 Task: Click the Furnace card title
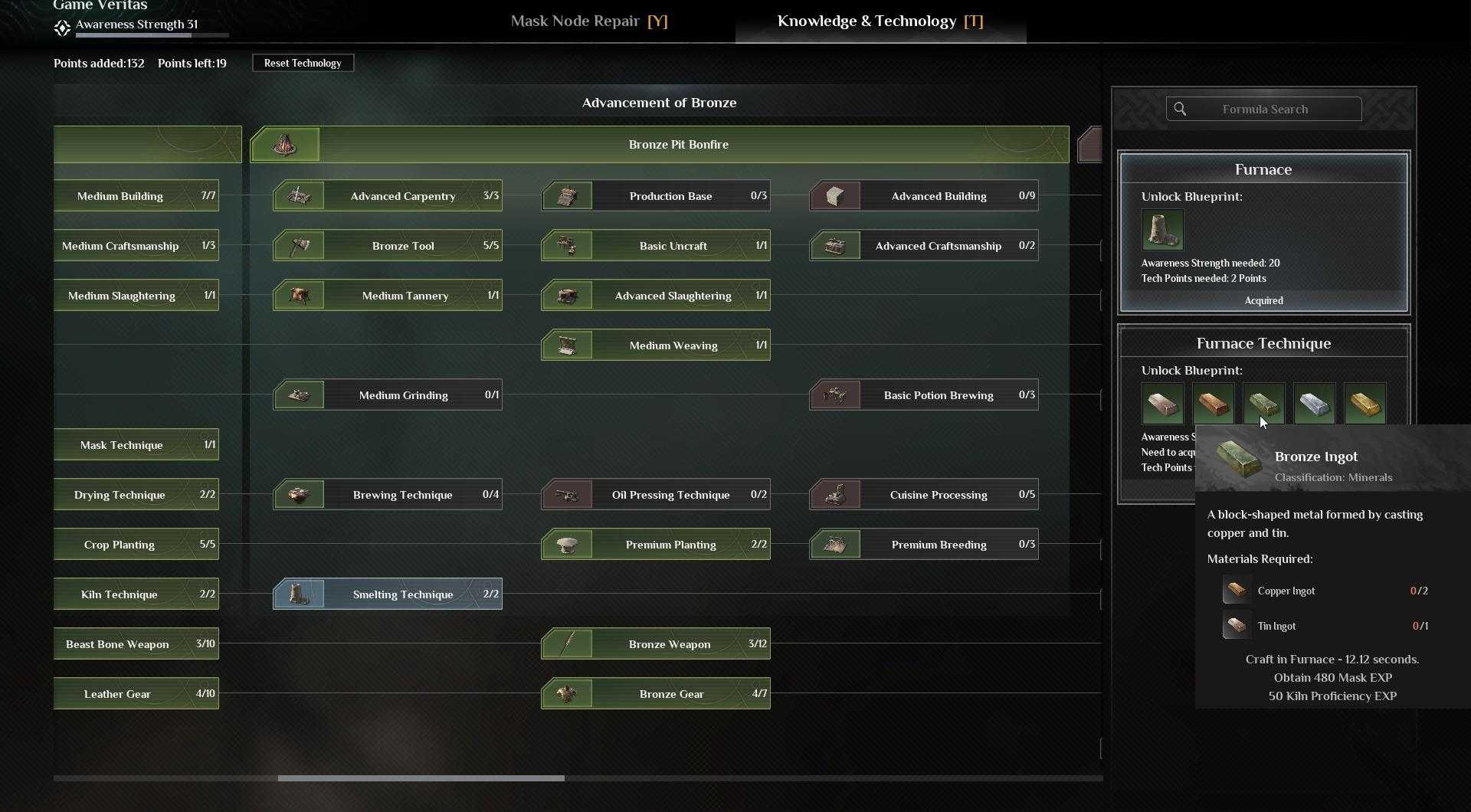(1263, 169)
